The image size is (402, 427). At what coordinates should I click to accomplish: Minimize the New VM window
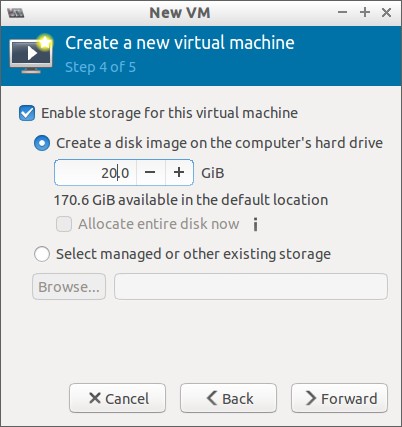pos(342,13)
